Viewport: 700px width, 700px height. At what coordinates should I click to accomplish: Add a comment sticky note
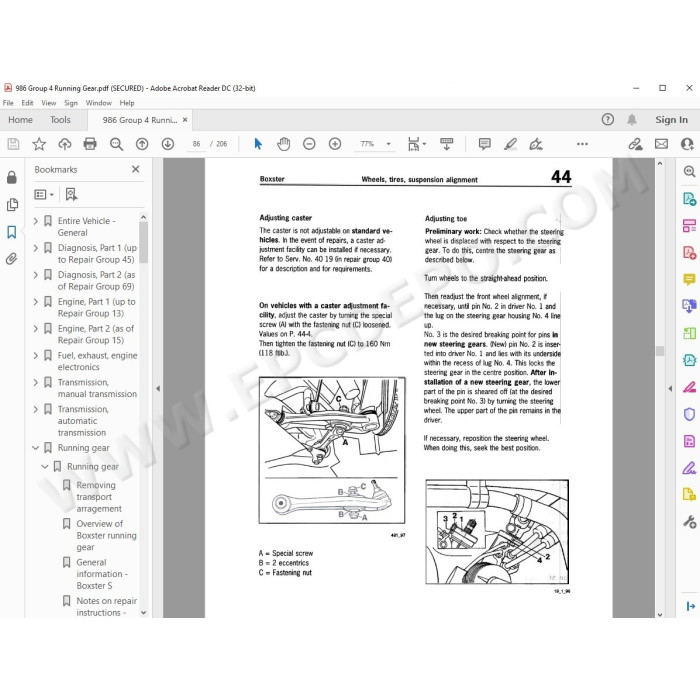(x=484, y=144)
